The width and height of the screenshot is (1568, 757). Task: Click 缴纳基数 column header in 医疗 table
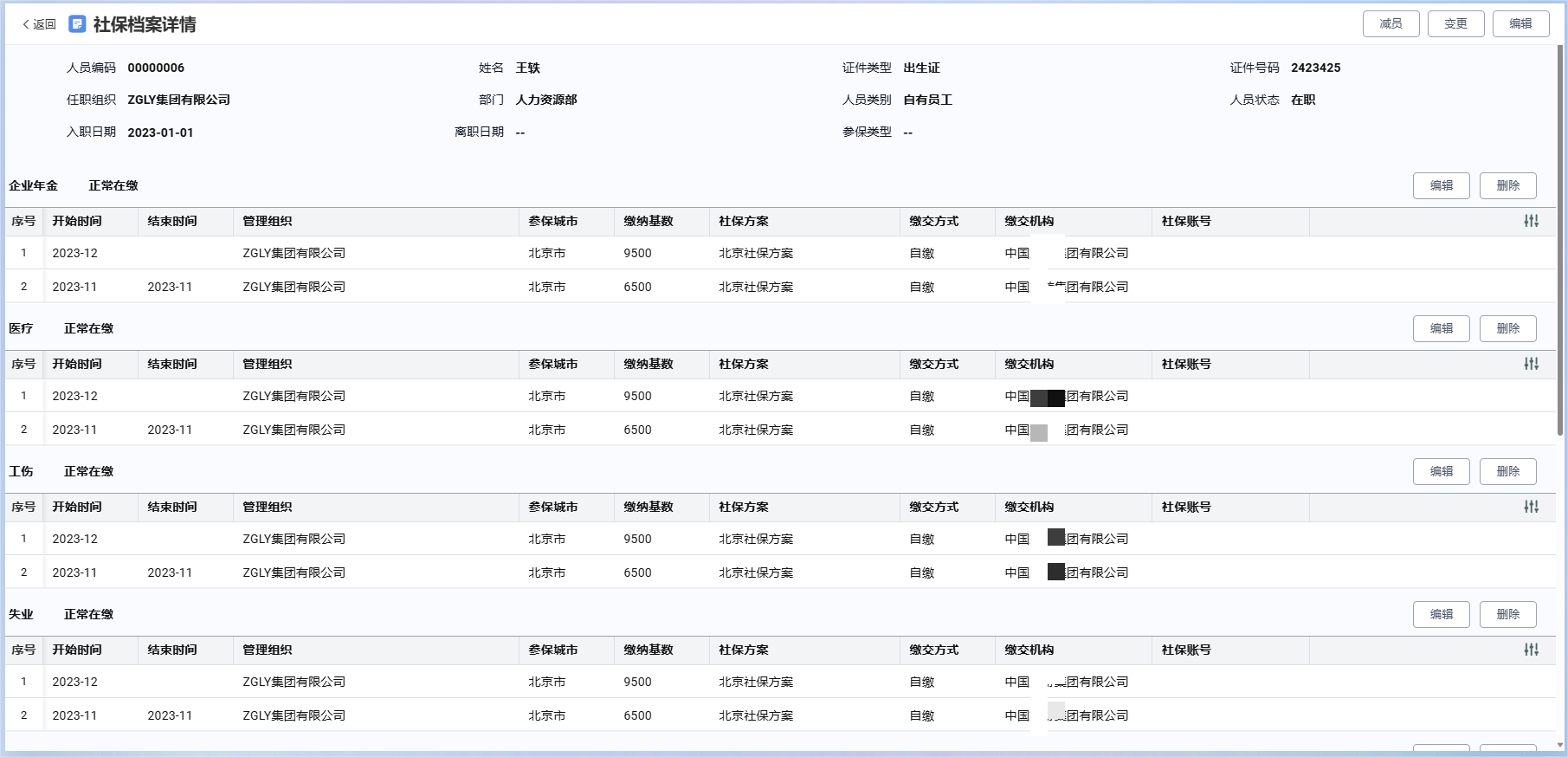pyautogui.click(x=648, y=364)
